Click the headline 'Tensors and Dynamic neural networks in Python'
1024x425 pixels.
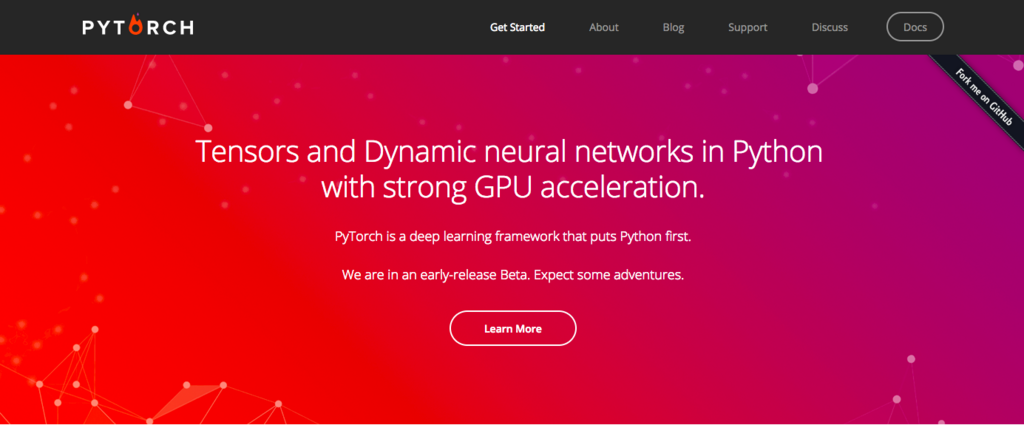(509, 152)
